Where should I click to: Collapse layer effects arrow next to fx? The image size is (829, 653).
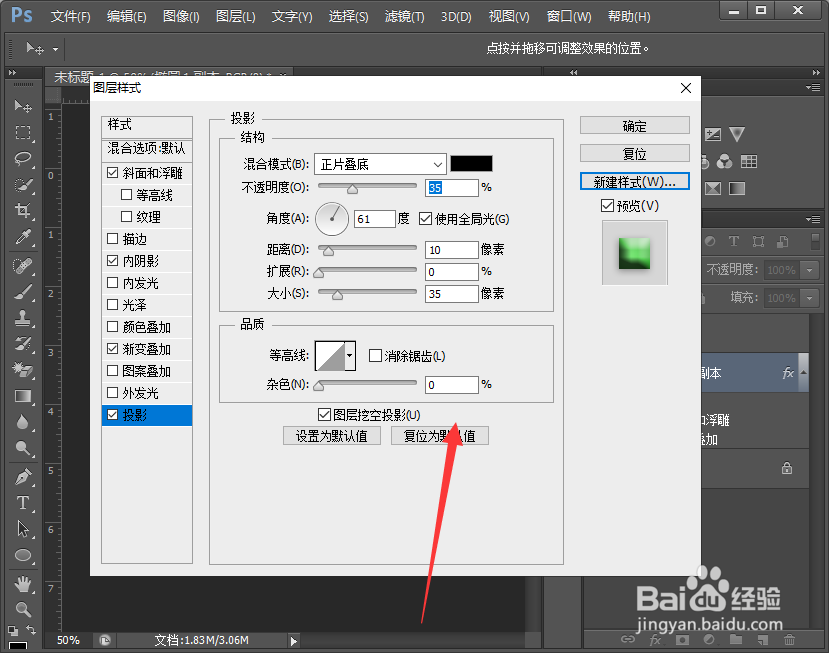[804, 373]
